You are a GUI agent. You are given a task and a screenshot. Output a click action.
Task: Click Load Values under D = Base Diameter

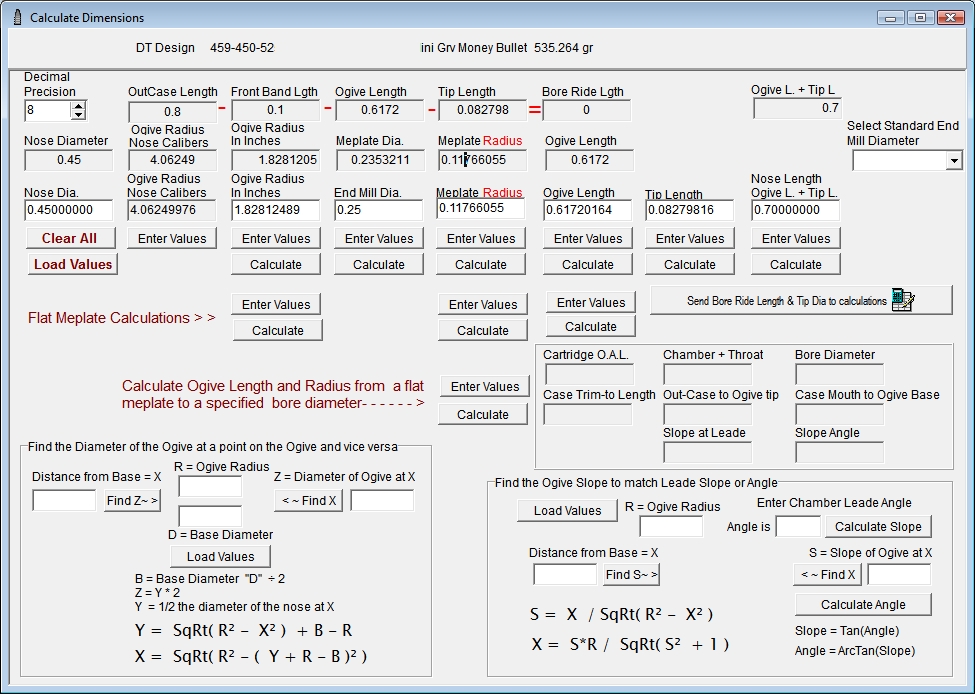point(220,557)
